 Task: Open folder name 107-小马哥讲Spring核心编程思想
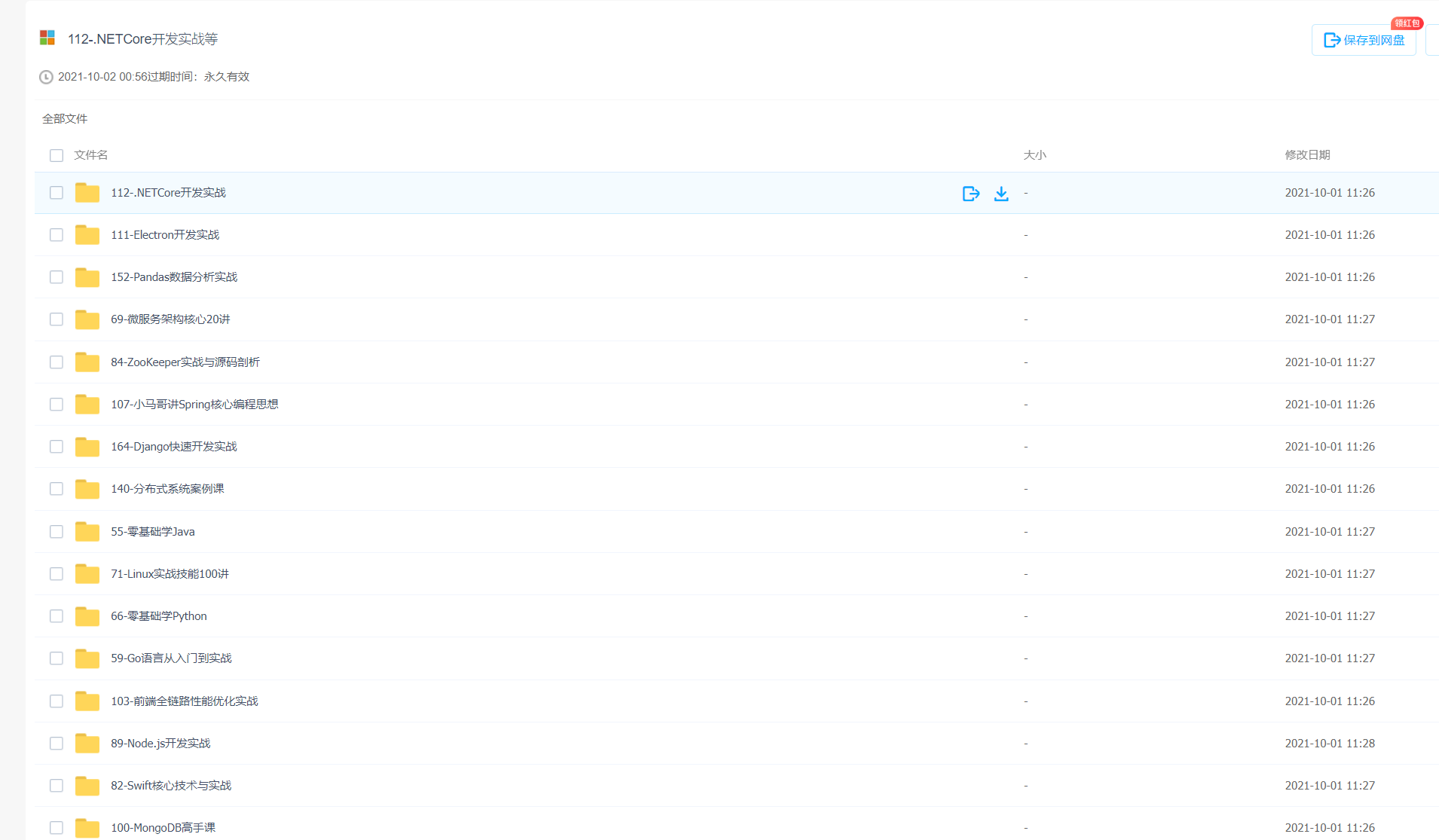[x=194, y=405]
